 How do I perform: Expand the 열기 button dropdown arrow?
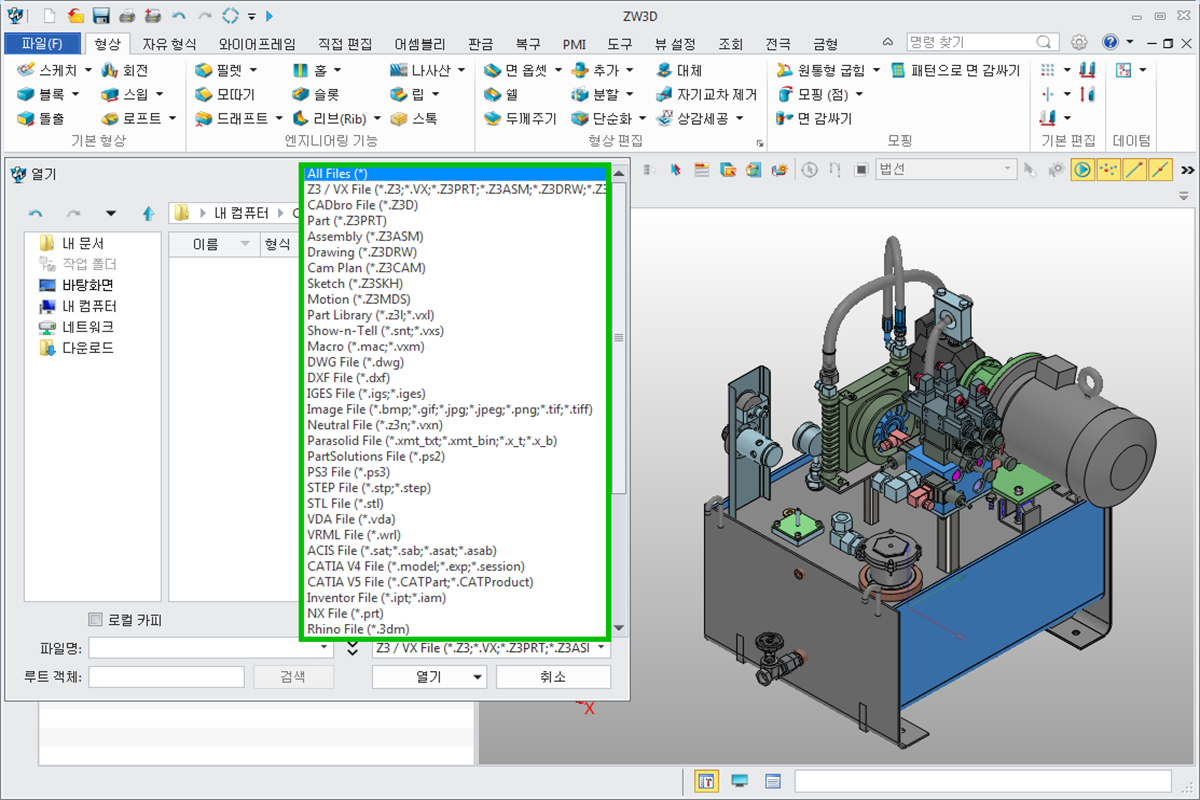[x=478, y=677]
